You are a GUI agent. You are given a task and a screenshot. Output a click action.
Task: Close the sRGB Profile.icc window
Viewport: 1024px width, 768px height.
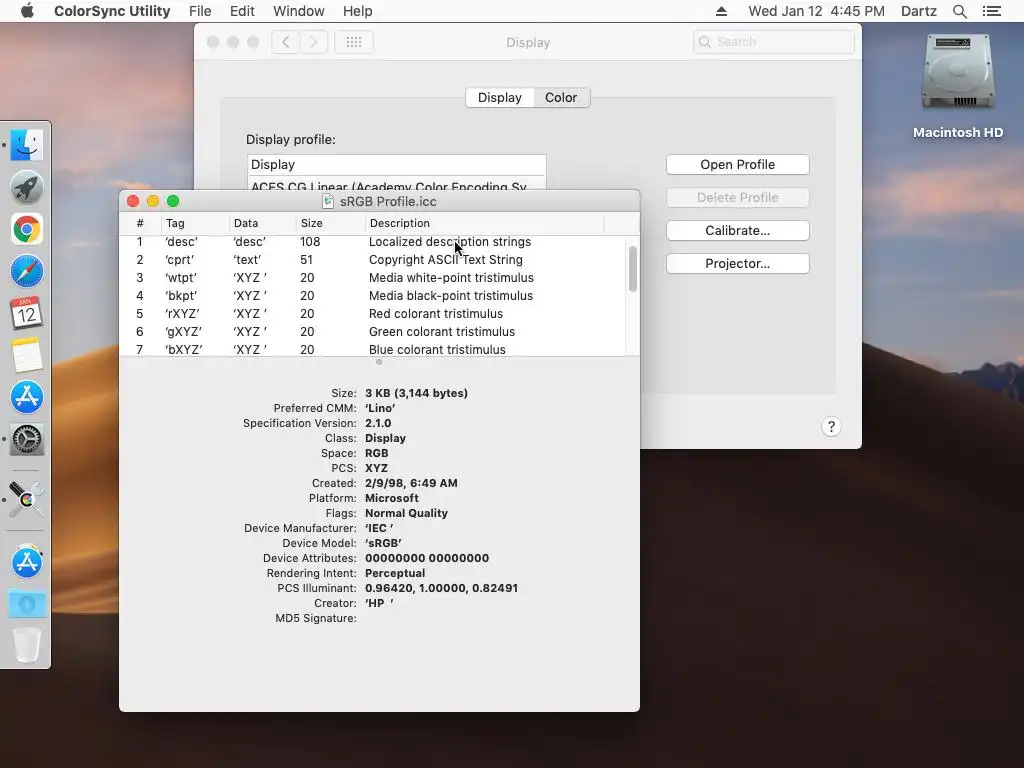[133, 201]
